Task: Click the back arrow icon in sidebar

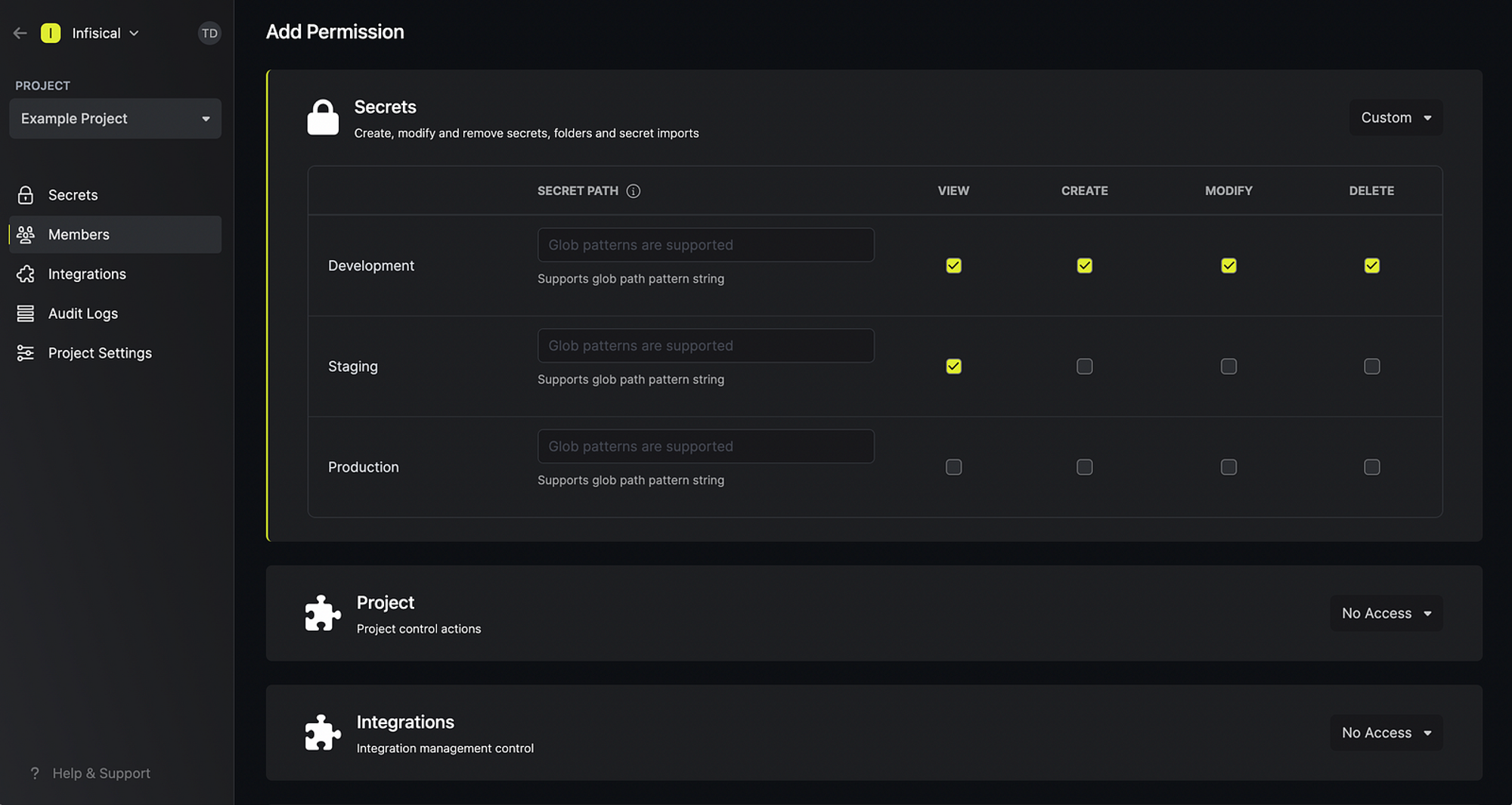Action: pos(20,33)
